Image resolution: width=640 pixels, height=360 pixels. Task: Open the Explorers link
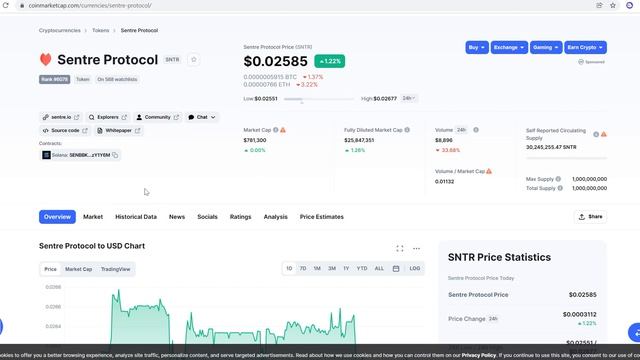[108, 117]
